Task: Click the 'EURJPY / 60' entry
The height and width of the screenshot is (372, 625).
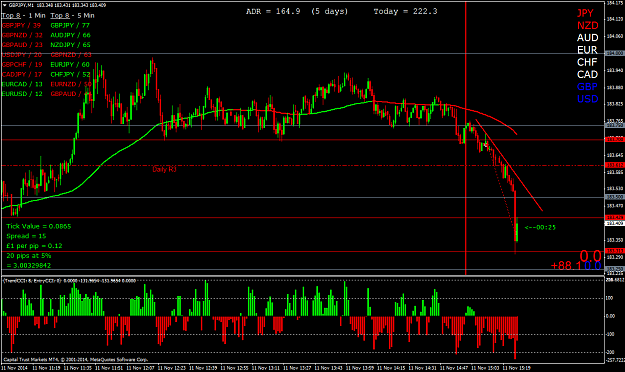Action: click(x=70, y=64)
